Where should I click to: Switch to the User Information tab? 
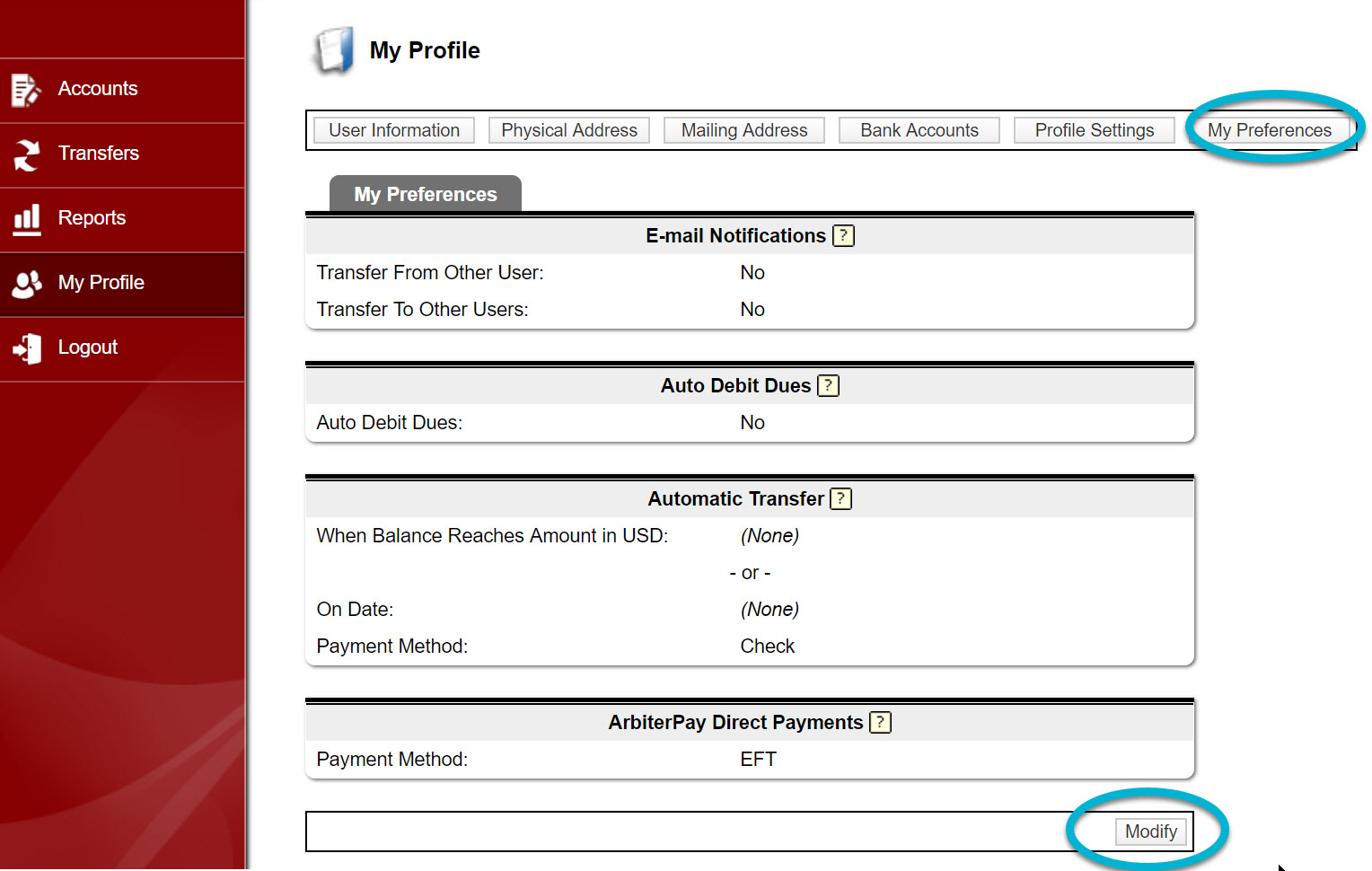coord(393,130)
